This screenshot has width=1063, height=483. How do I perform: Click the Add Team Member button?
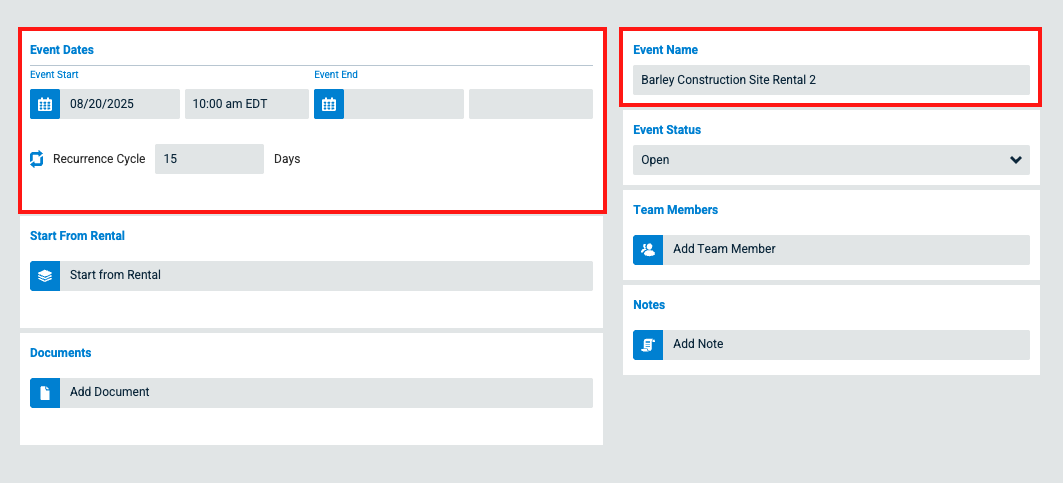click(831, 250)
